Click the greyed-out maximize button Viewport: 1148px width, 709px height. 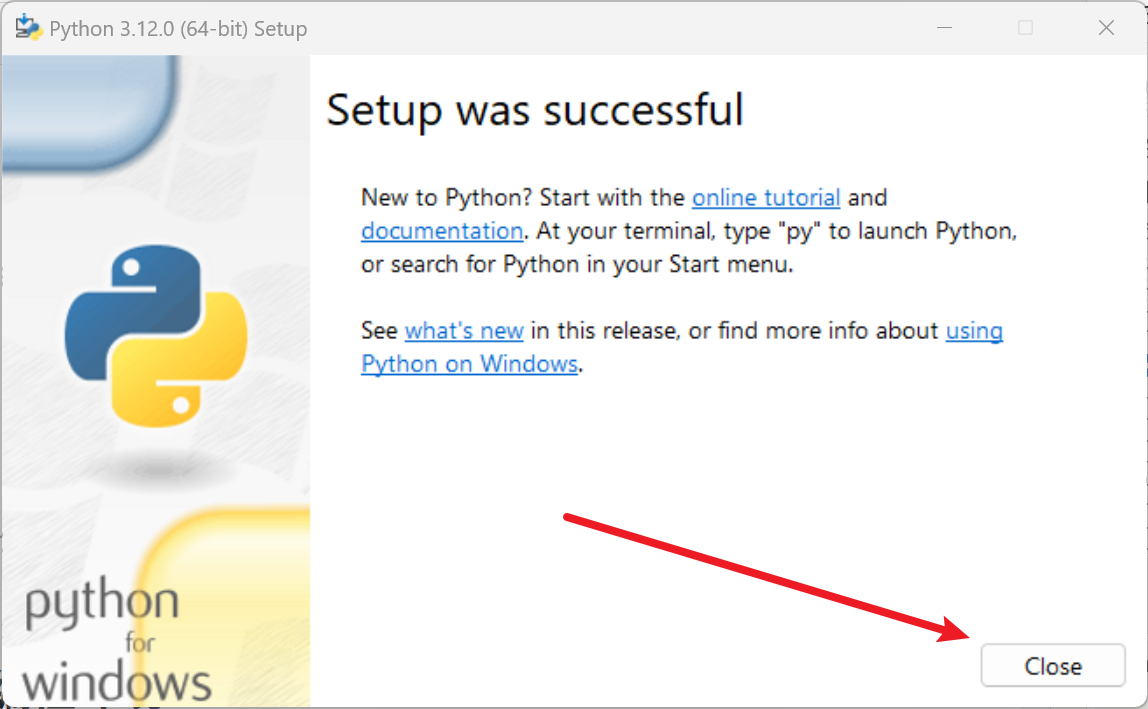[x=1025, y=28]
